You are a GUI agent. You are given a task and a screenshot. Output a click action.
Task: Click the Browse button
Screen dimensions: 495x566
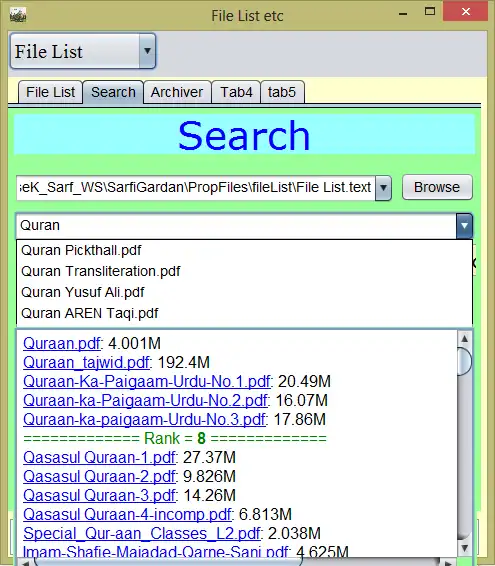(x=437, y=187)
